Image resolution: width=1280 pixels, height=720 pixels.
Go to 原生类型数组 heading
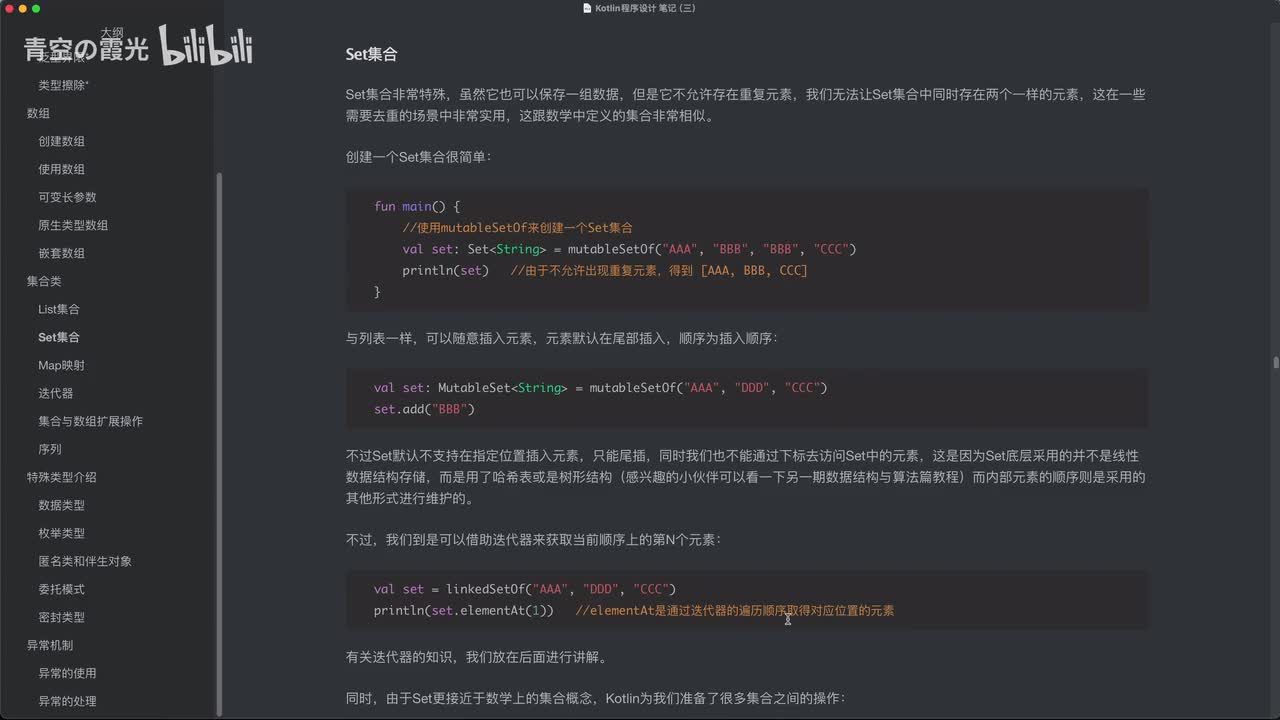(73, 225)
